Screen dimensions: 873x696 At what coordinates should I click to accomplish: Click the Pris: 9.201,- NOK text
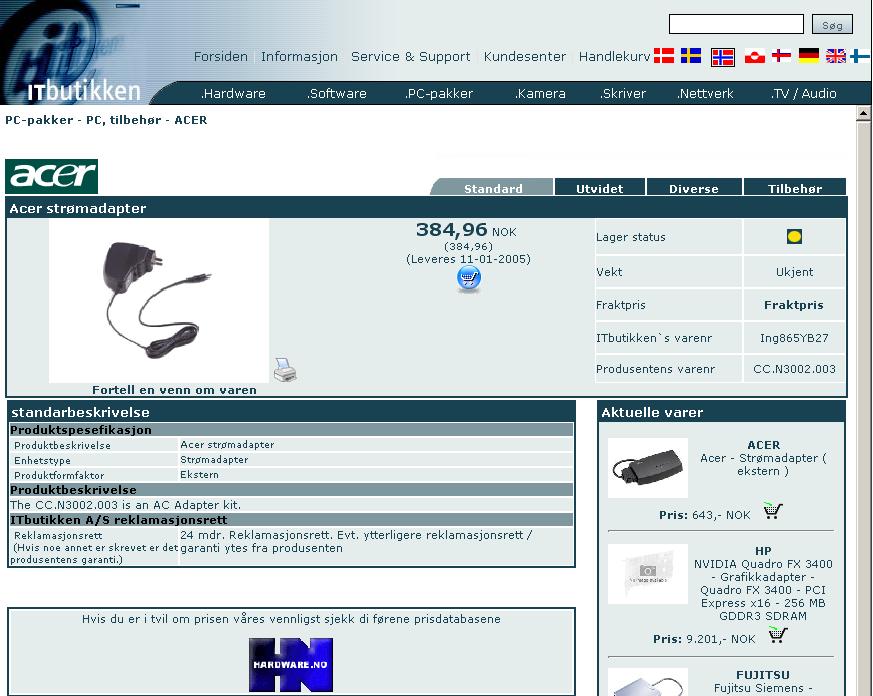(704, 639)
